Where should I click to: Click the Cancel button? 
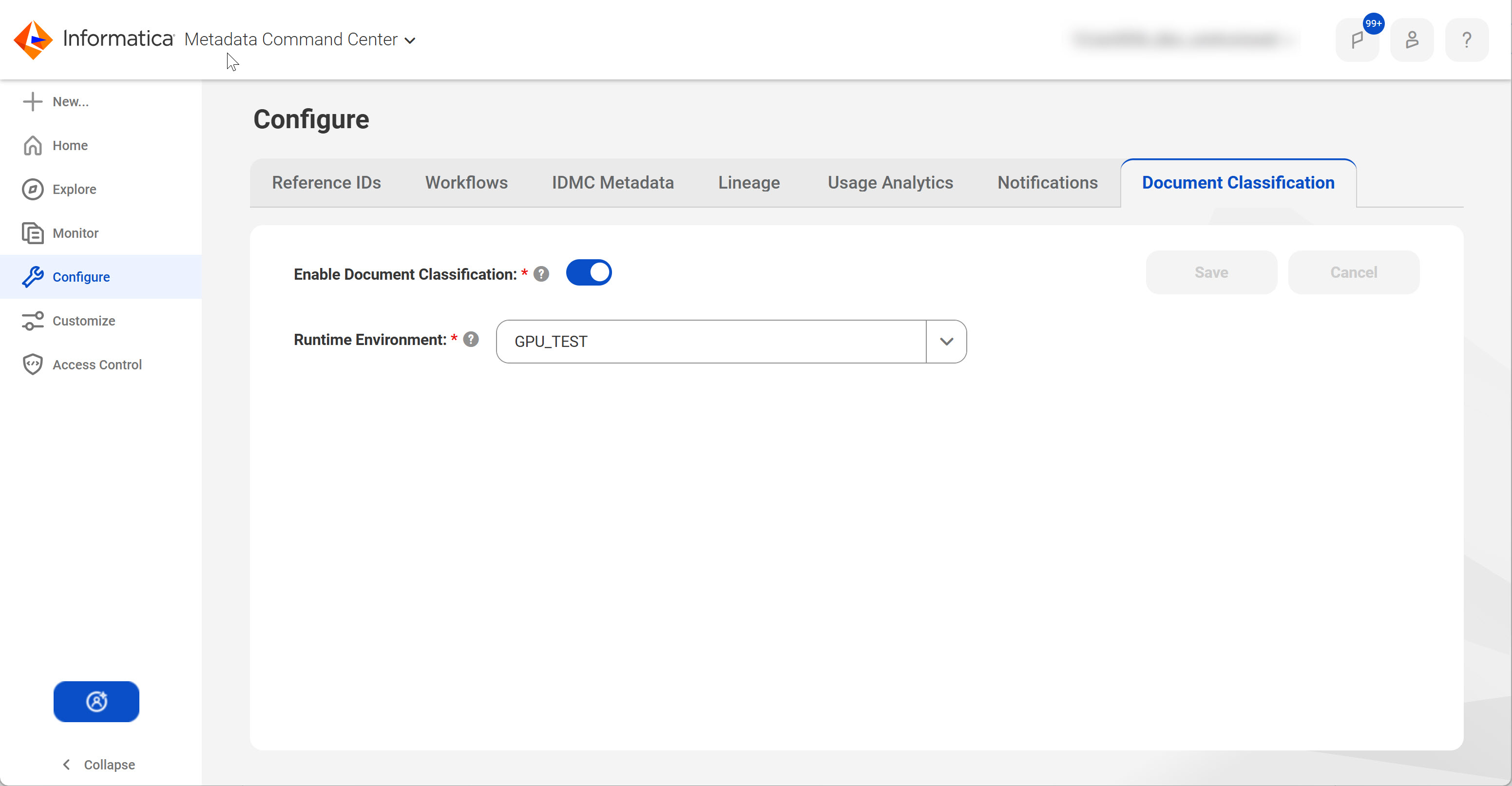(x=1354, y=272)
